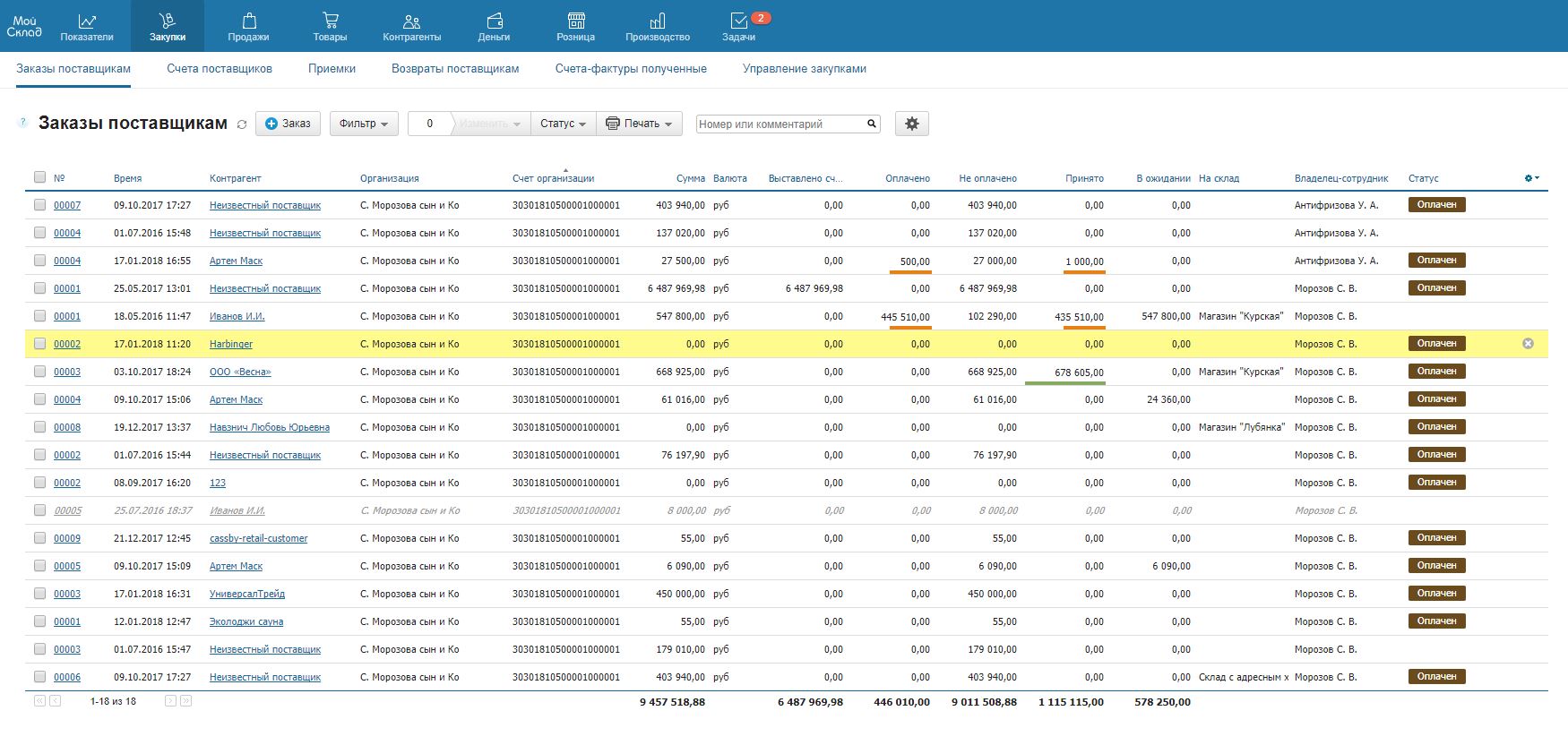Open the Контрагенты section icon

(411, 21)
